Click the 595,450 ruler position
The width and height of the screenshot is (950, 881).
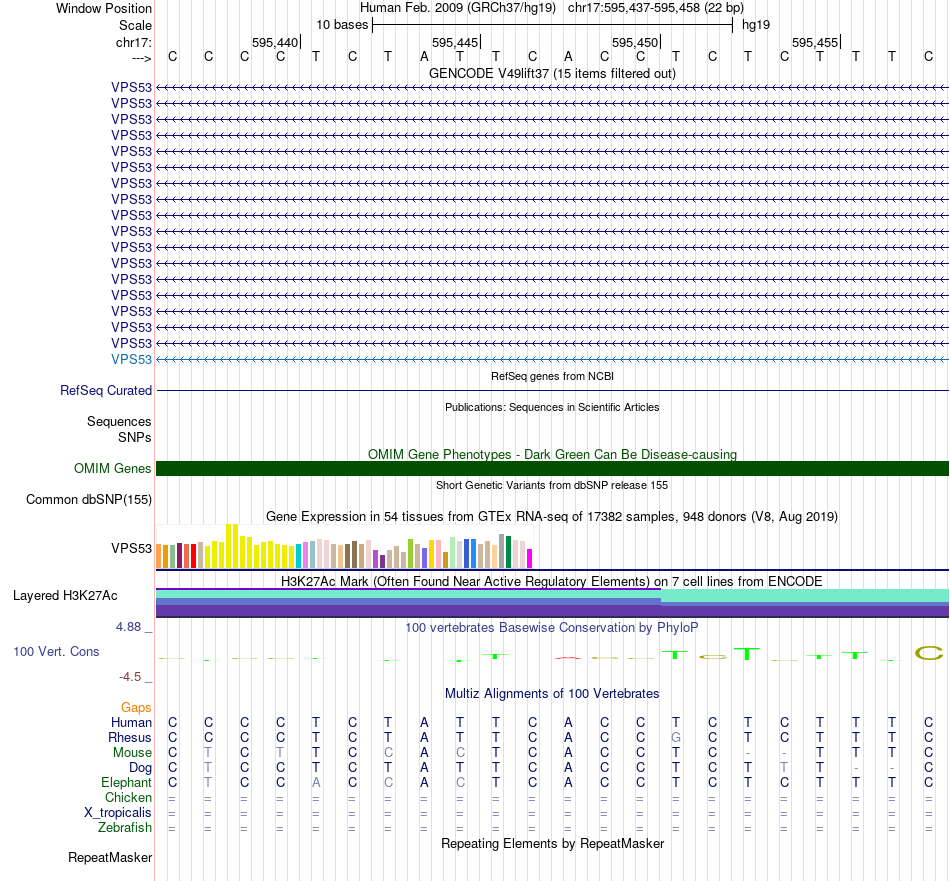[x=635, y=42]
